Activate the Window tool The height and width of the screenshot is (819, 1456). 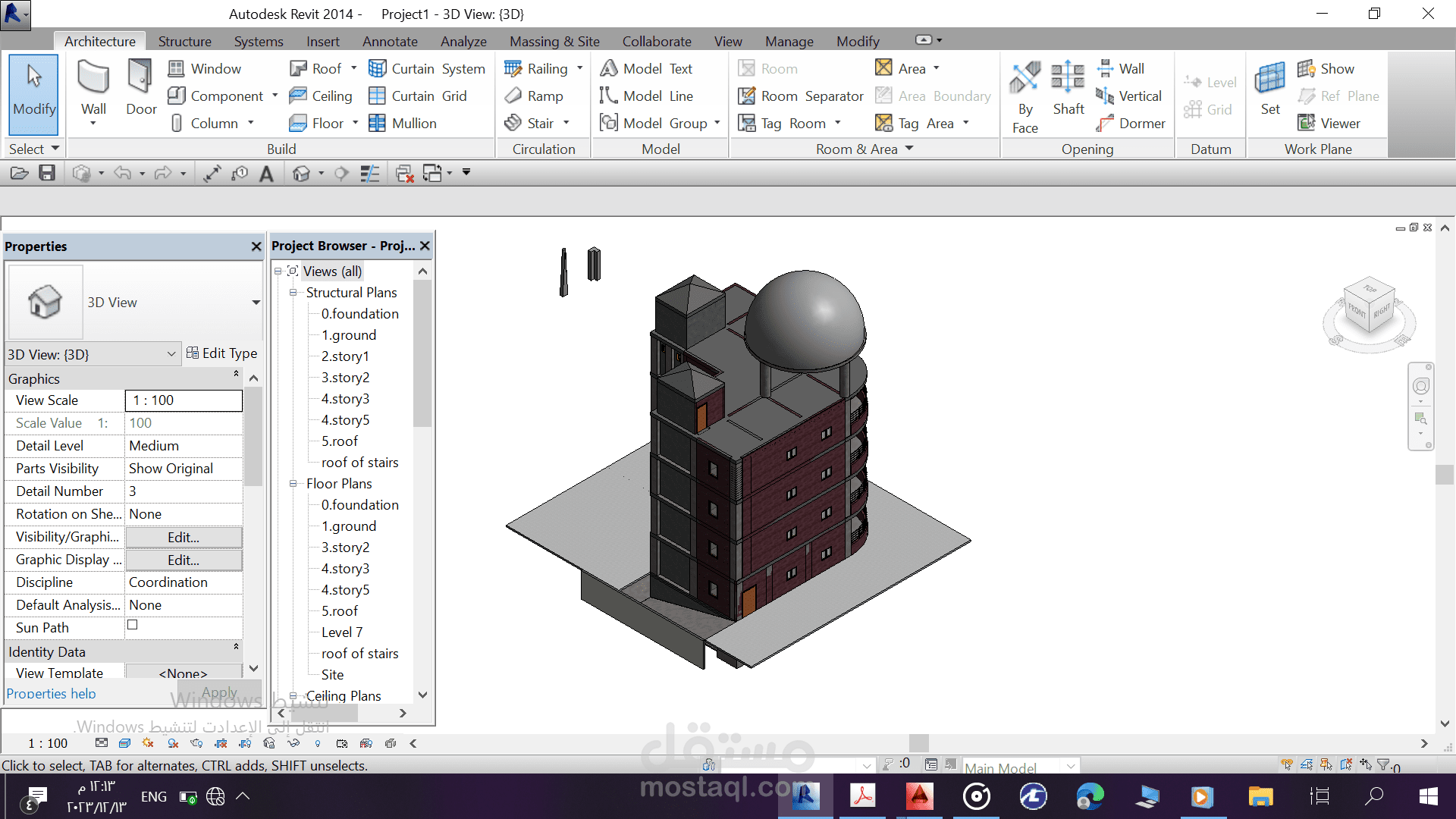click(x=205, y=68)
